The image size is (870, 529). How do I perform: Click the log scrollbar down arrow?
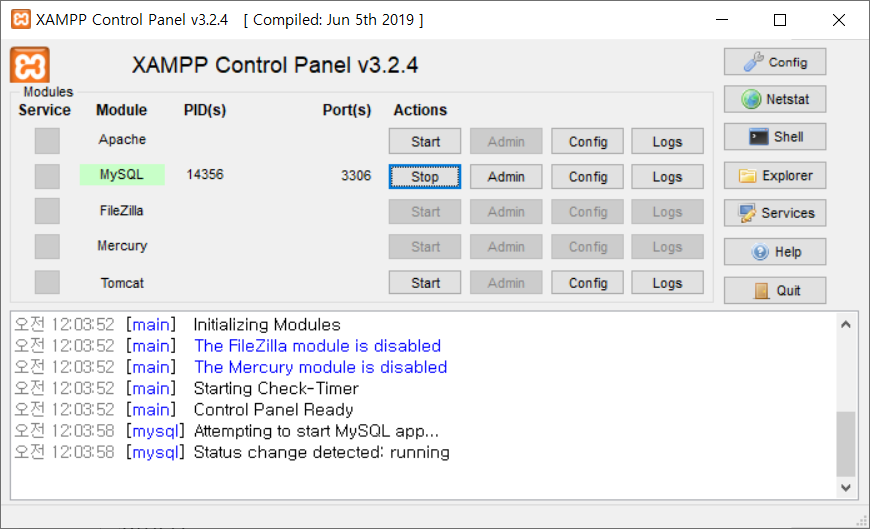846,487
